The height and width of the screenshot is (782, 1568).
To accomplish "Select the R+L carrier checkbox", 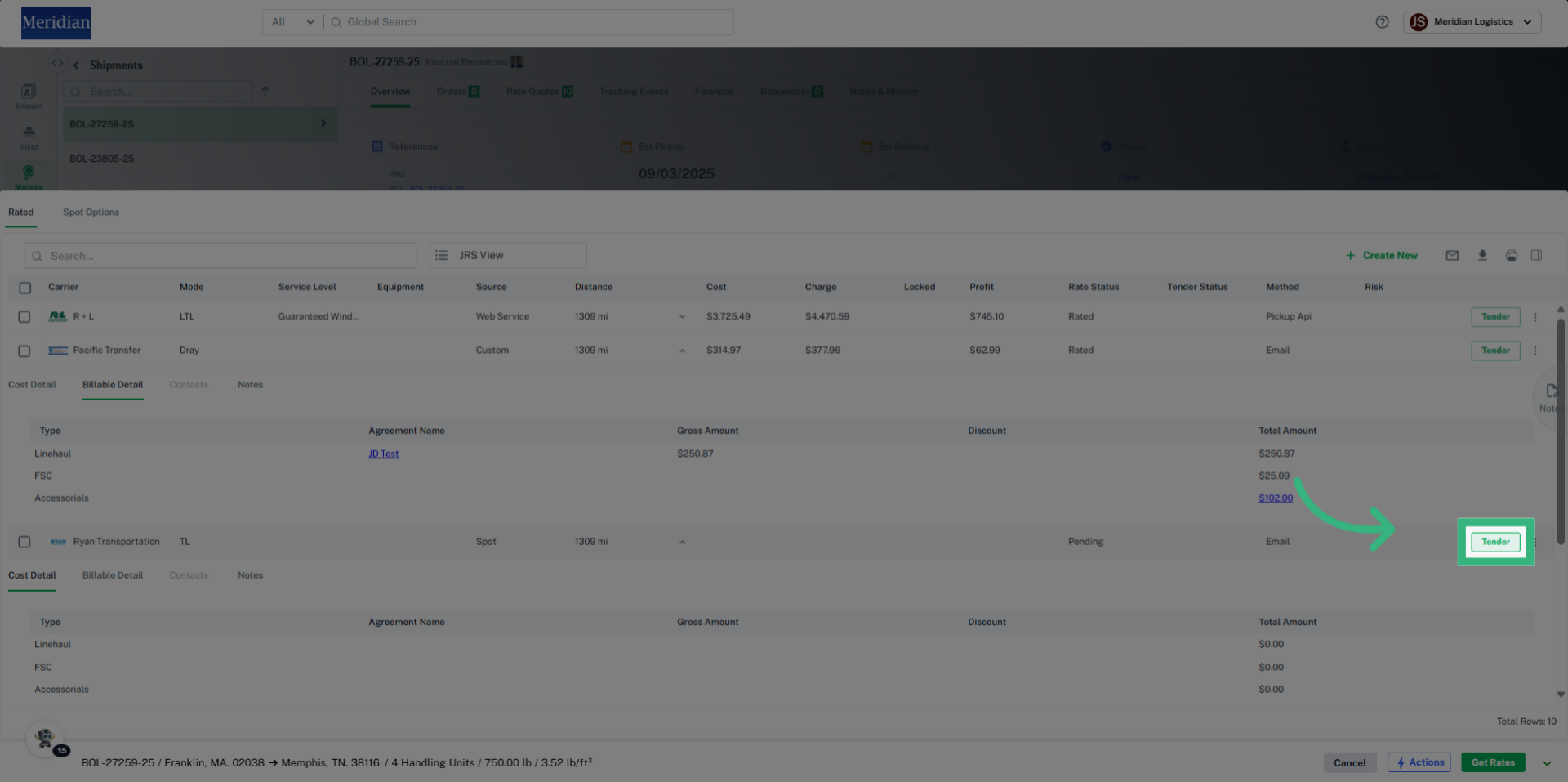I will click(24, 317).
